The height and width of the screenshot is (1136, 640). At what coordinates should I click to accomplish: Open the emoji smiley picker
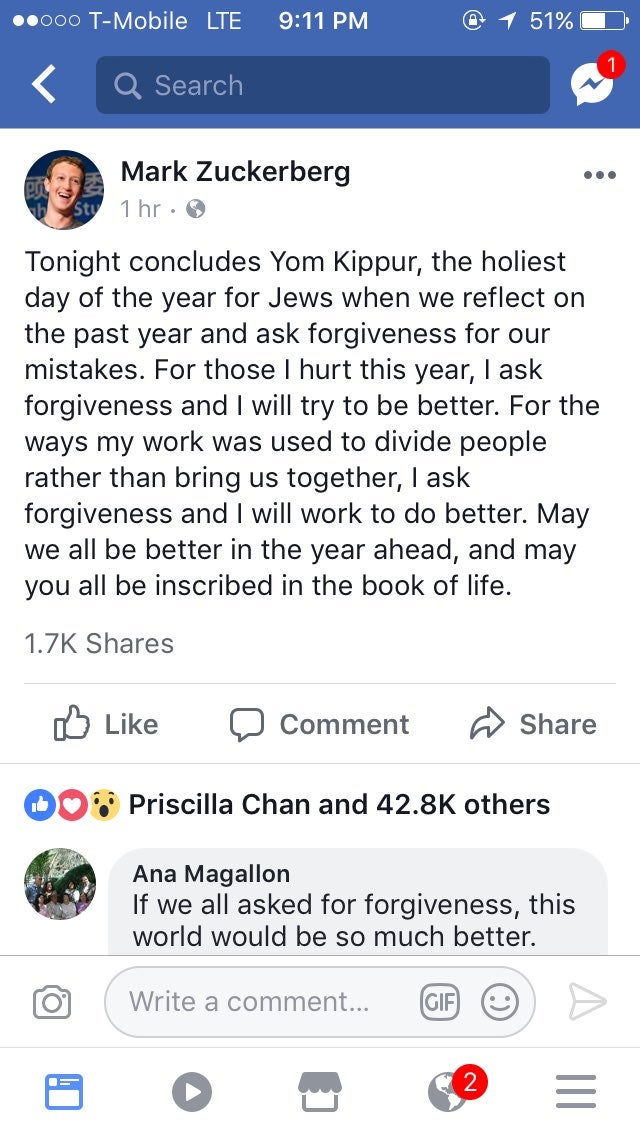tap(499, 1001)
